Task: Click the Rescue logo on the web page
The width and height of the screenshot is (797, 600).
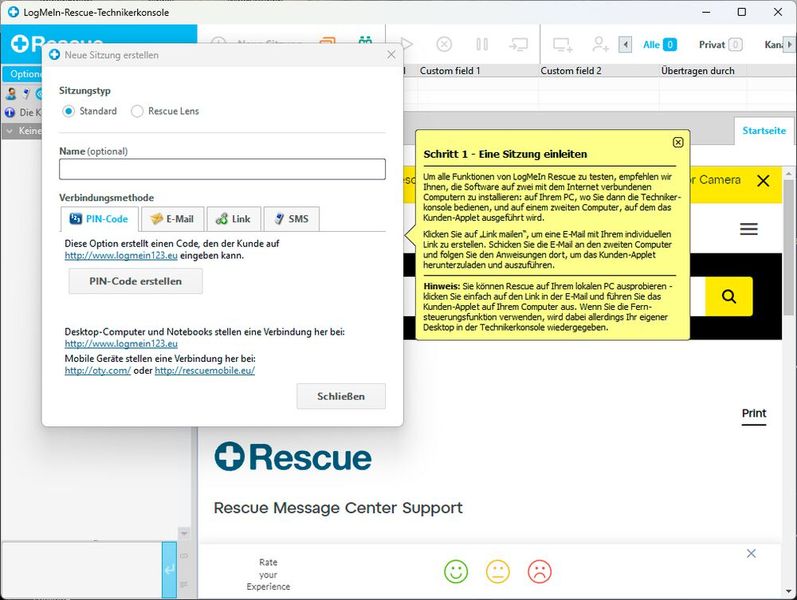Action: pos(293,457)
